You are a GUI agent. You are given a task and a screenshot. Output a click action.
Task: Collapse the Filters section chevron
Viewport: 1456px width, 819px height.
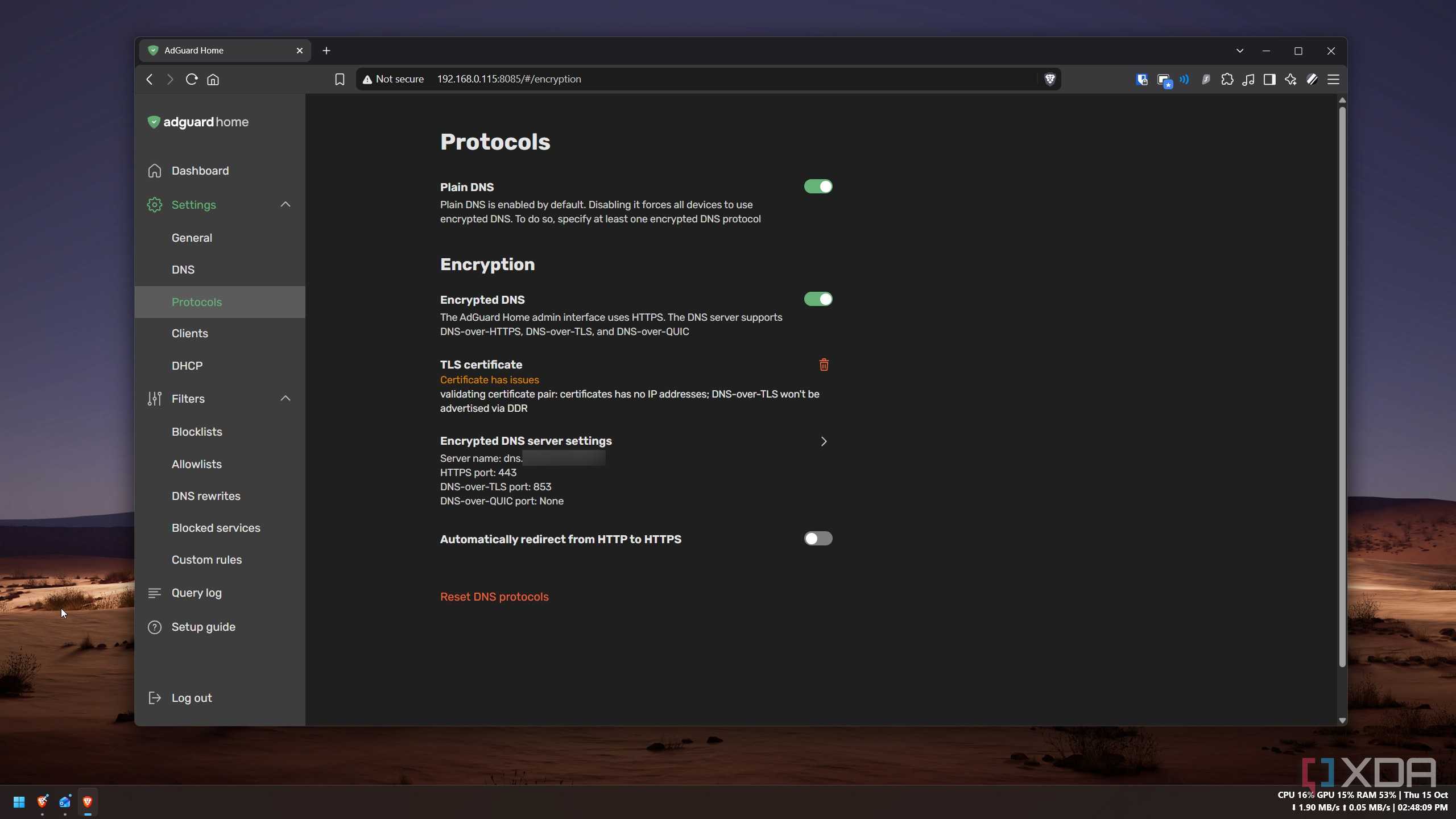point(286,398)
